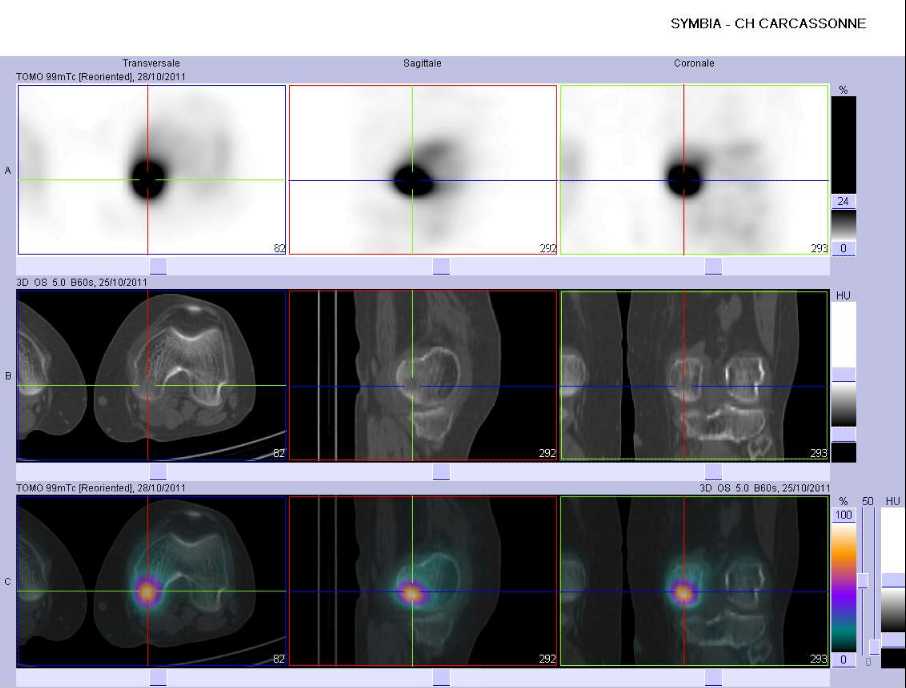
Task: Select the CT coronale view in row B
Action: coord(695,375)
